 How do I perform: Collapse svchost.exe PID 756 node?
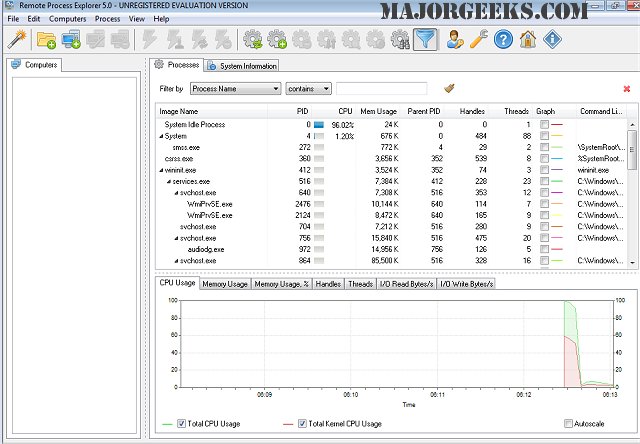point(177,238)
